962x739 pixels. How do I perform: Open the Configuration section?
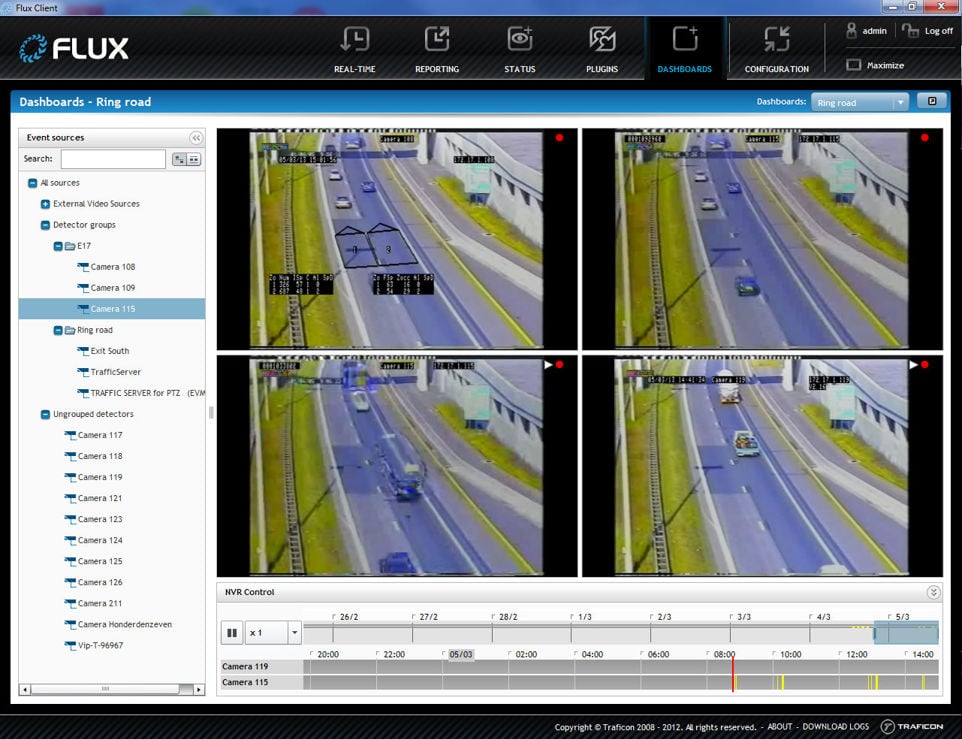[776, 49]
